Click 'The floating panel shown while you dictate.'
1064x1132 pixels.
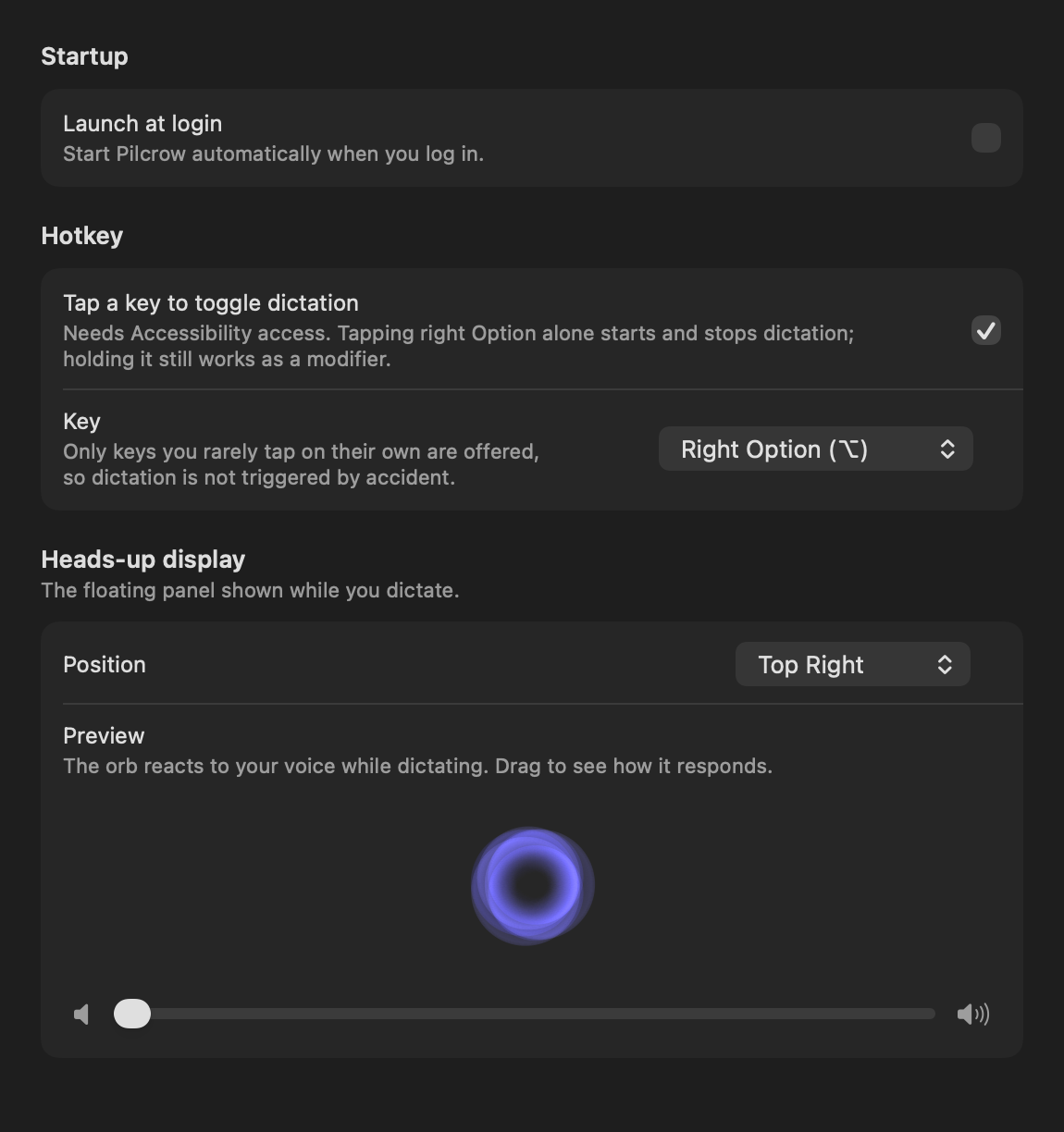pyautogui.click(x=250, y=590)
